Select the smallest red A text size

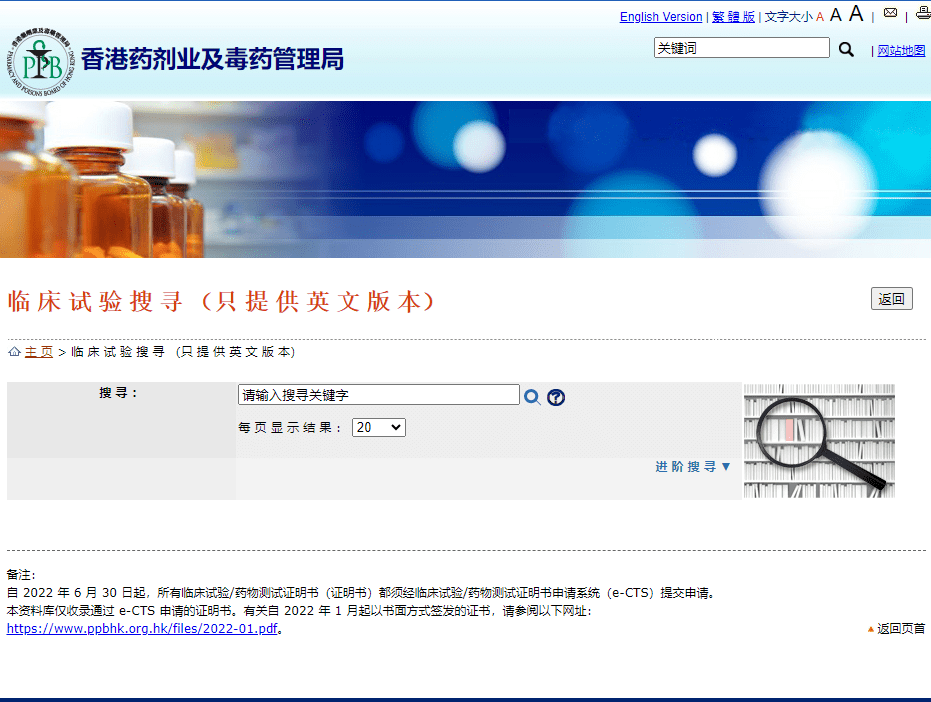pyautogui.click(x=819, y=17)
